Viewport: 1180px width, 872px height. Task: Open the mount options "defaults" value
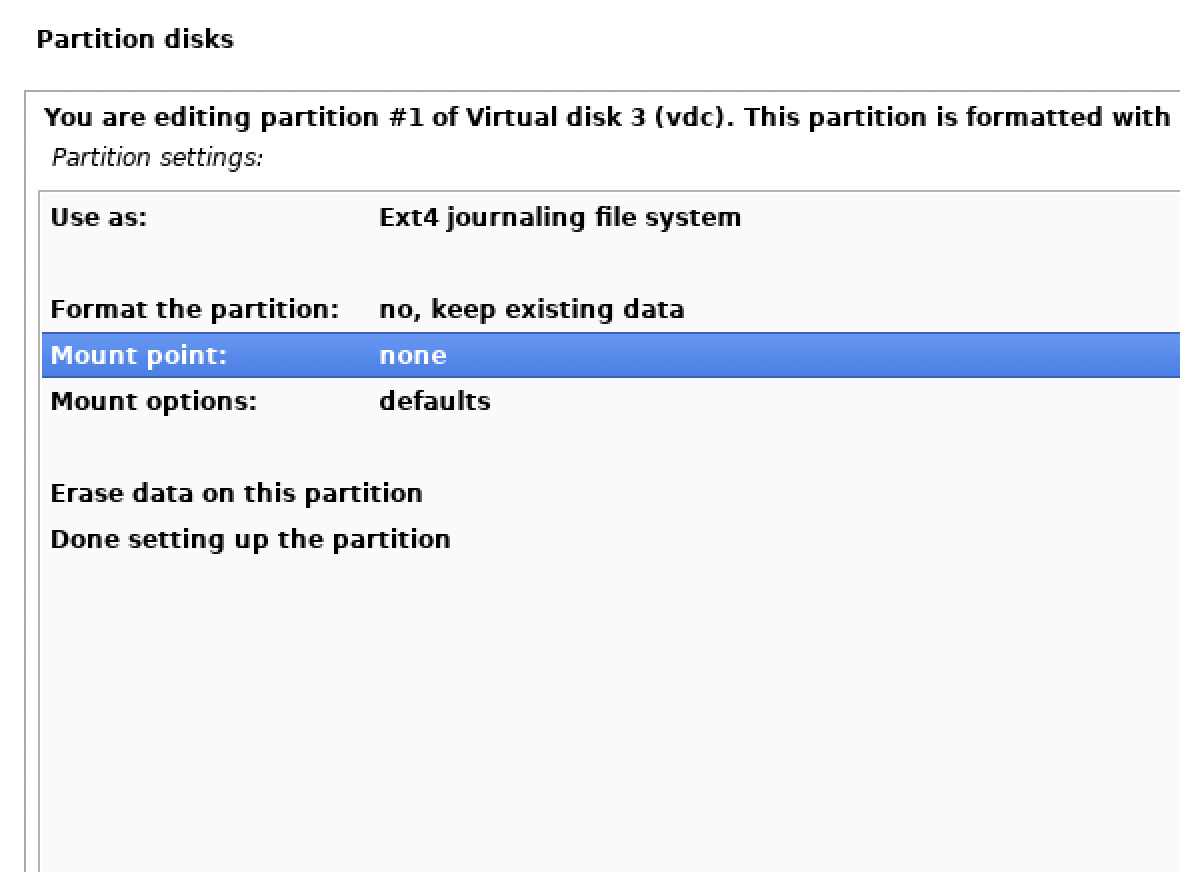tap(434, 401)
